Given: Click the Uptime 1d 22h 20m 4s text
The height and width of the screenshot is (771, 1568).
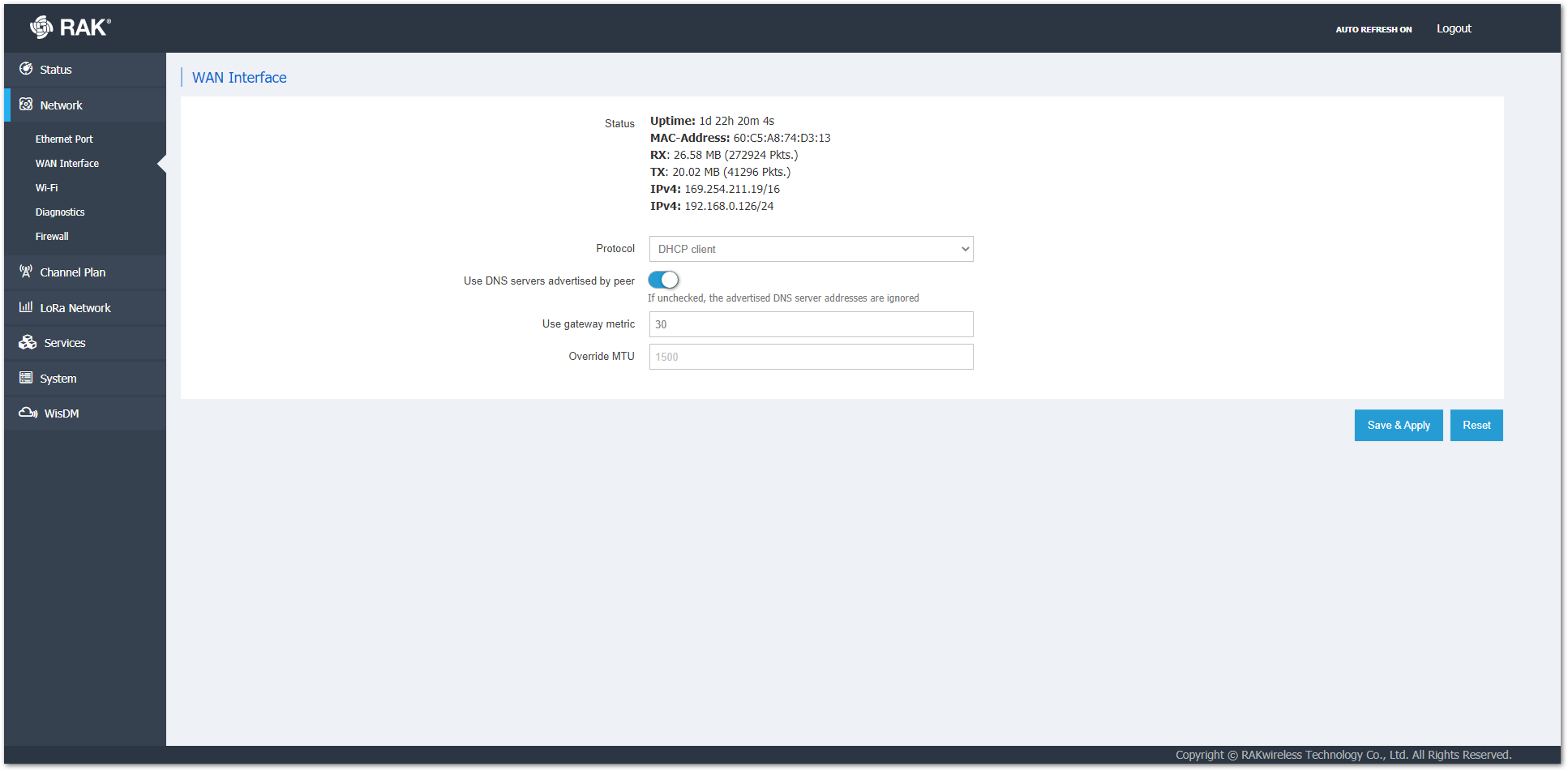Looking at the screenshot, I should tap(712, 121).
